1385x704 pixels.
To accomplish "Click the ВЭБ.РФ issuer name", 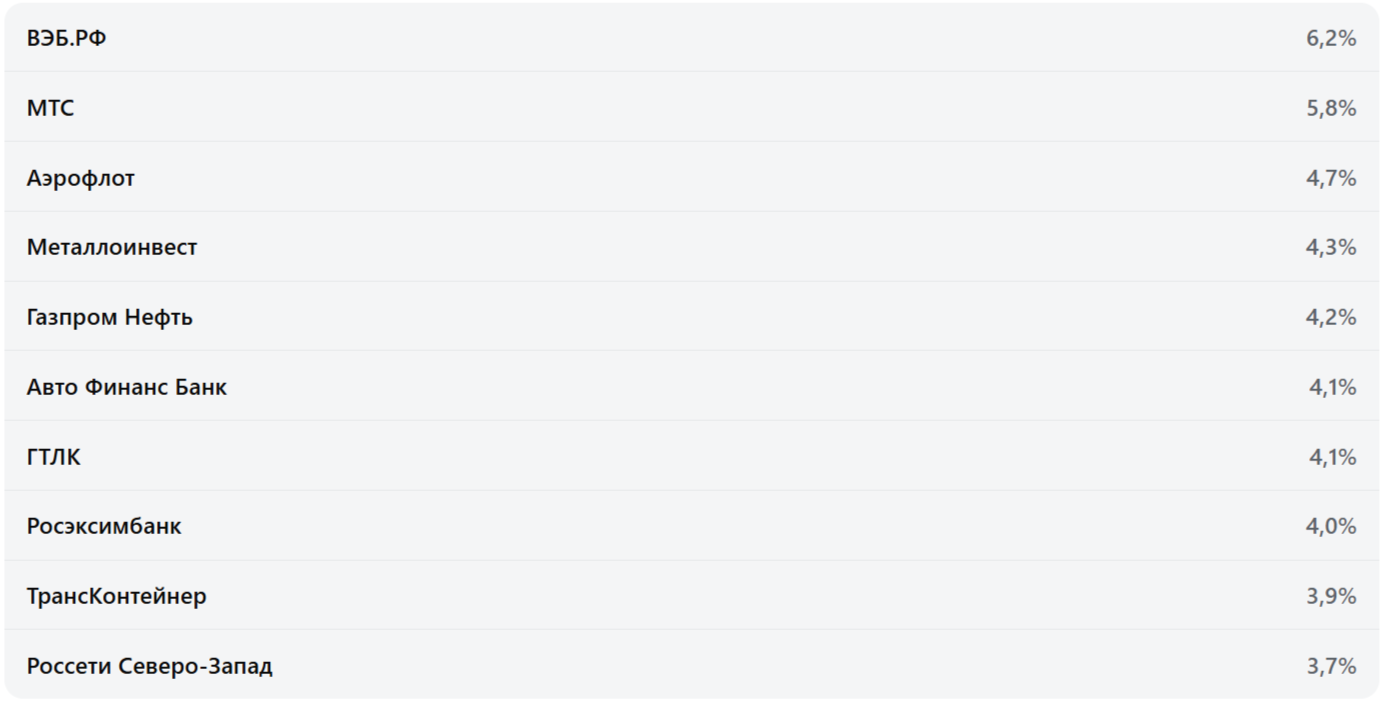I will [66, 39].
